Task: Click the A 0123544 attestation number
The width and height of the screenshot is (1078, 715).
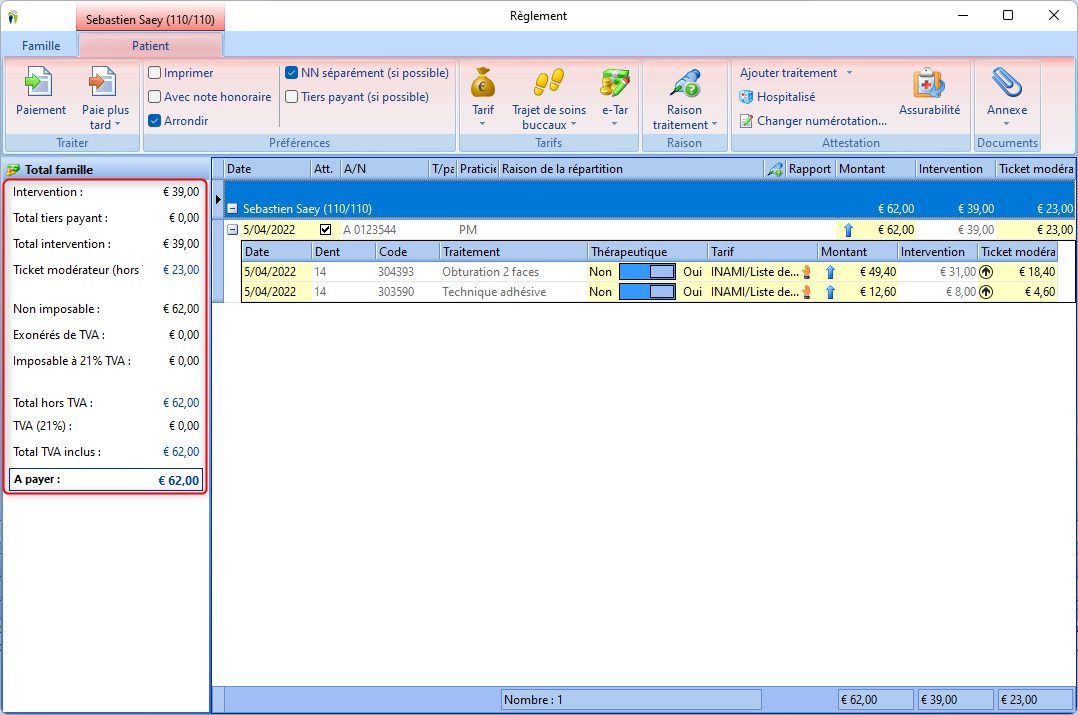Action: (370, 230)
